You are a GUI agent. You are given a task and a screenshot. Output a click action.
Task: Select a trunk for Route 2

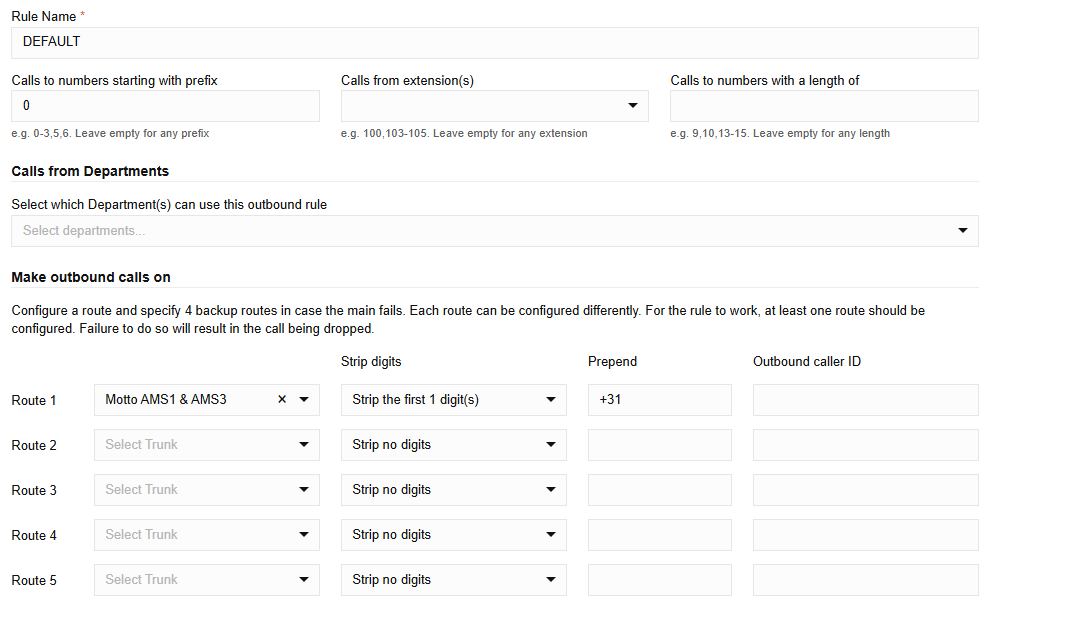(x=206, y=445)
